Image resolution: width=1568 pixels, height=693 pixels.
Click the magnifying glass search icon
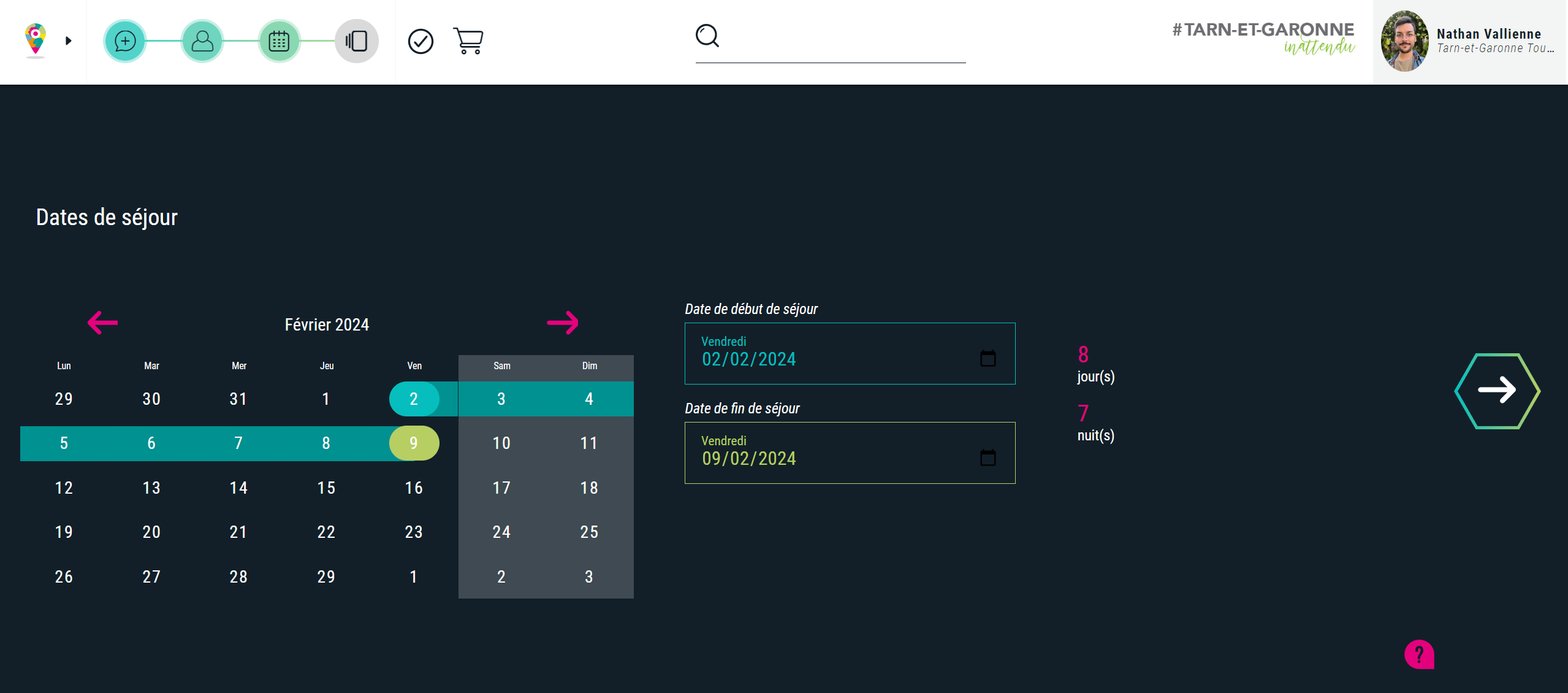[x=707, y=36]
